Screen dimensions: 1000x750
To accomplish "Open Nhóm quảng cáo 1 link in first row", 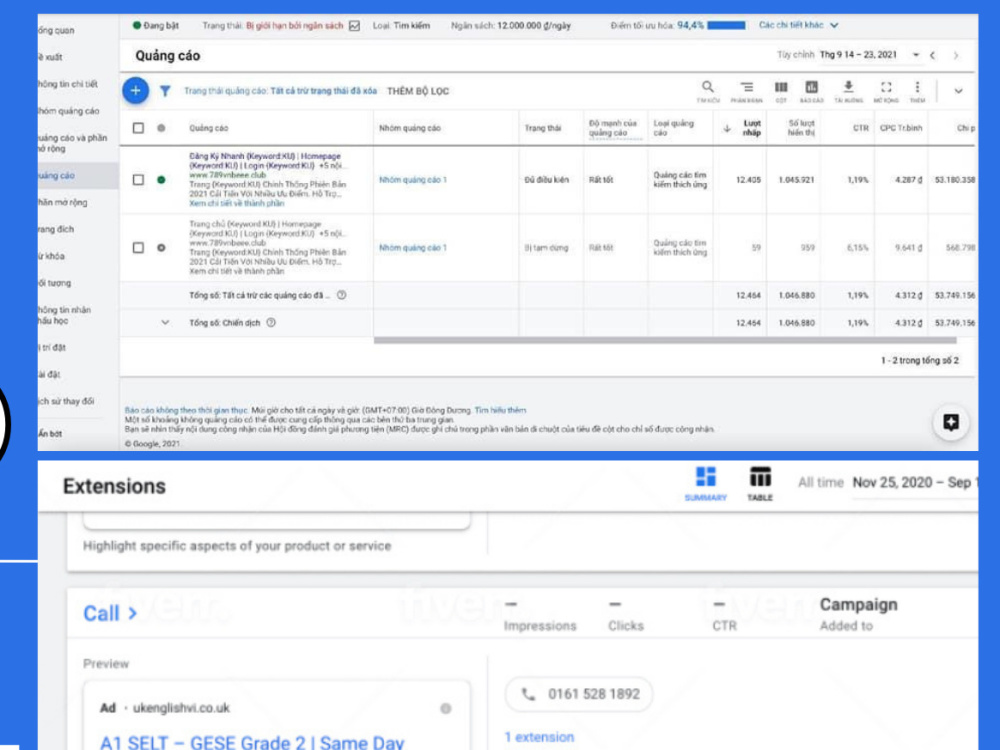I will click(413, 180).
